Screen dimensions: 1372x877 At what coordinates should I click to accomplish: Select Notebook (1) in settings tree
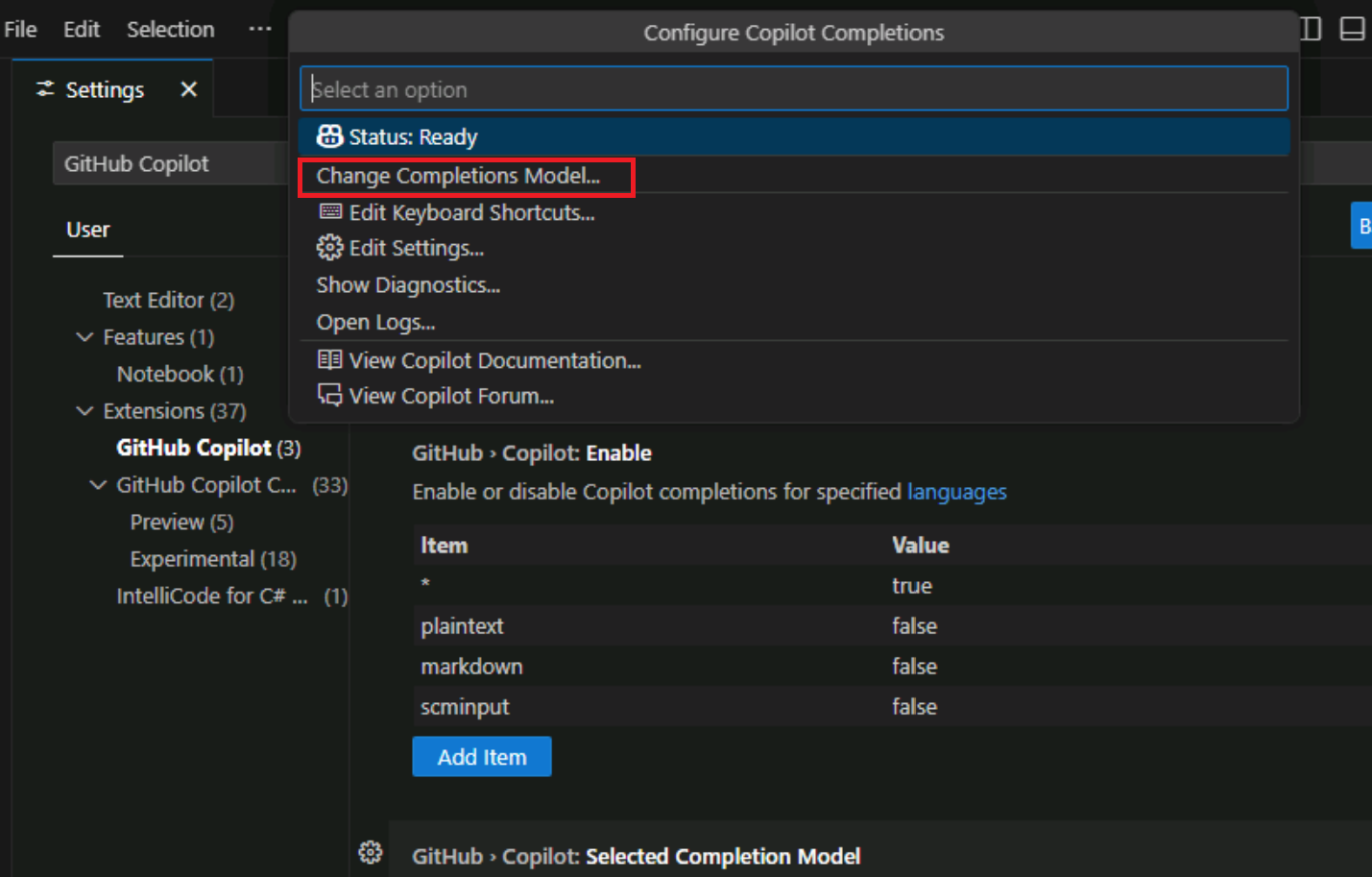point(181,374)
